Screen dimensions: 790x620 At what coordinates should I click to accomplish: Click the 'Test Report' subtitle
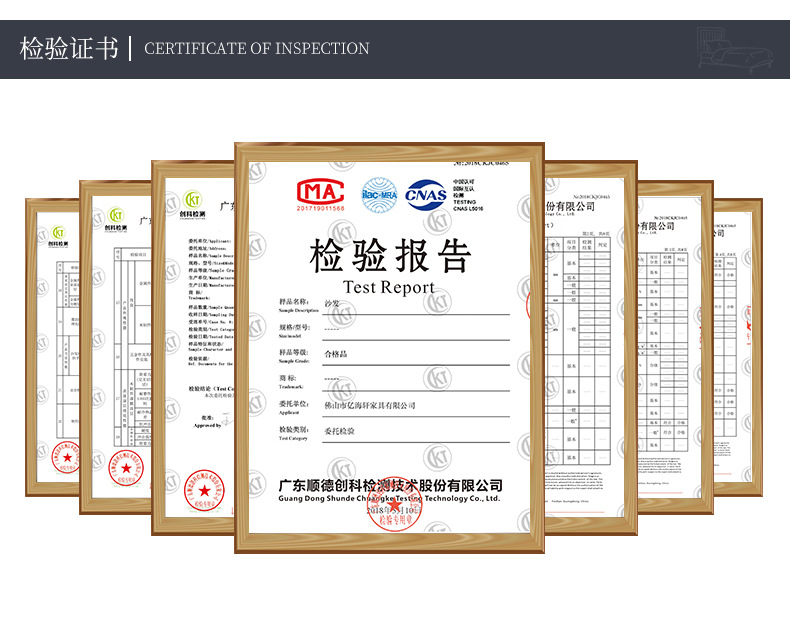(x=388, y=287)
